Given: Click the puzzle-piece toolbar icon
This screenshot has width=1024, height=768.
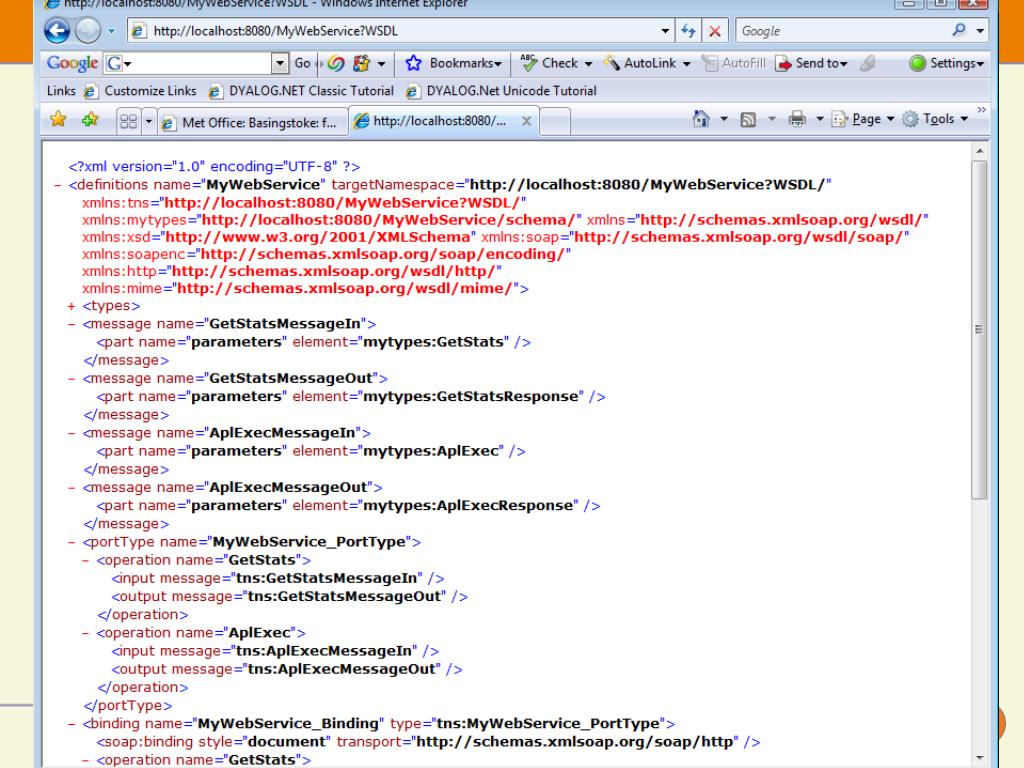Looking at the screenshot, I should [361, 63].
